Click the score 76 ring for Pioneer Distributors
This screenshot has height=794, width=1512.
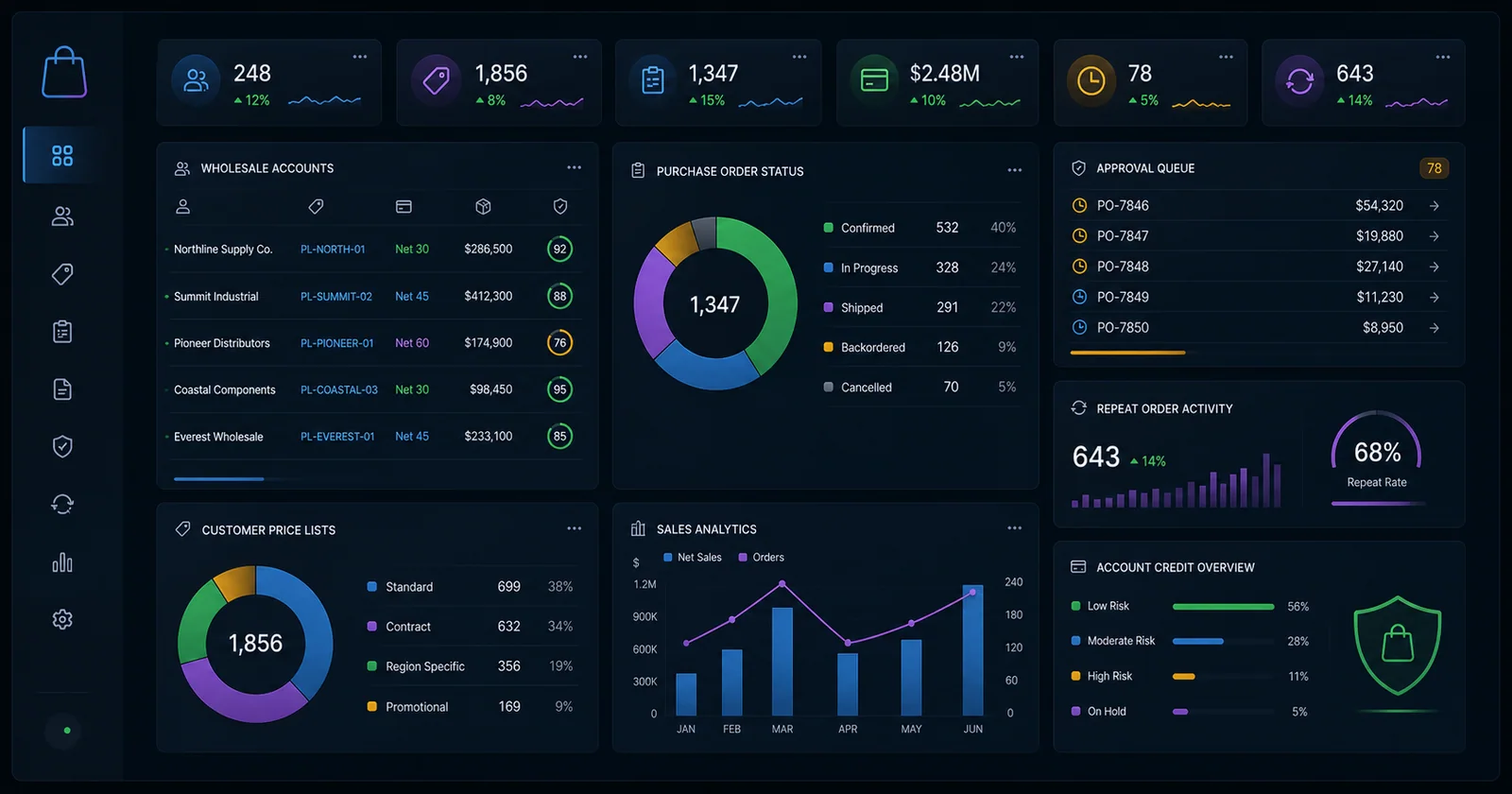[x=560, y=343]
